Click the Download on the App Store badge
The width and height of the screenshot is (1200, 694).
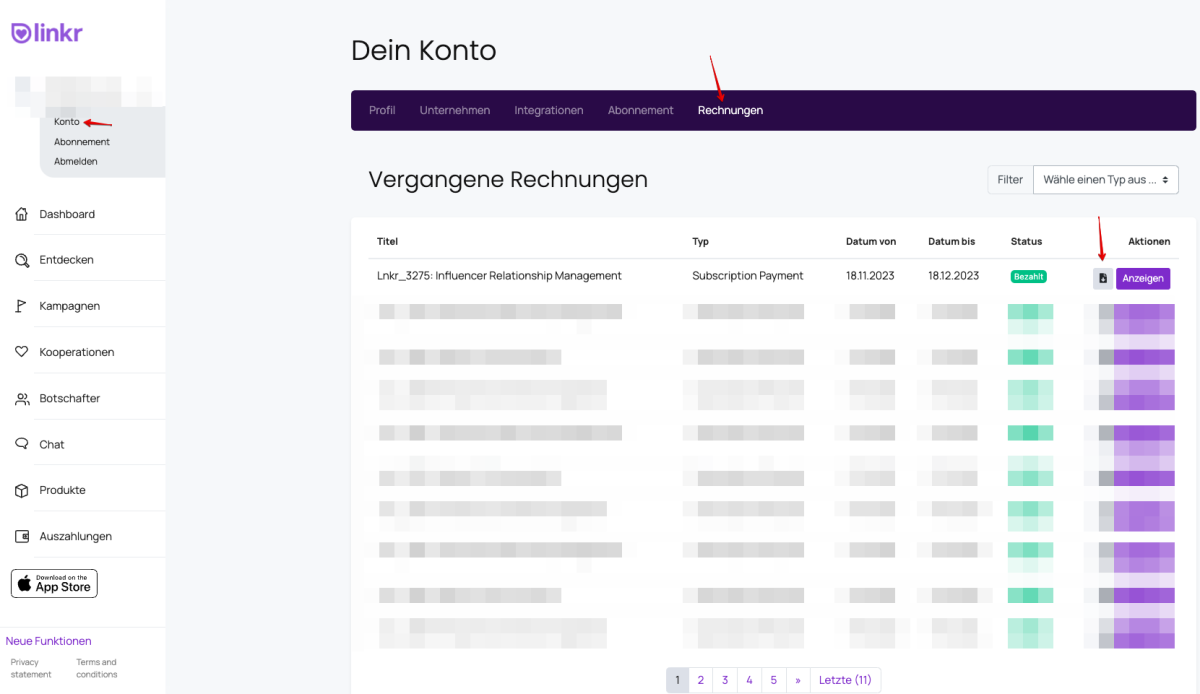54,583
